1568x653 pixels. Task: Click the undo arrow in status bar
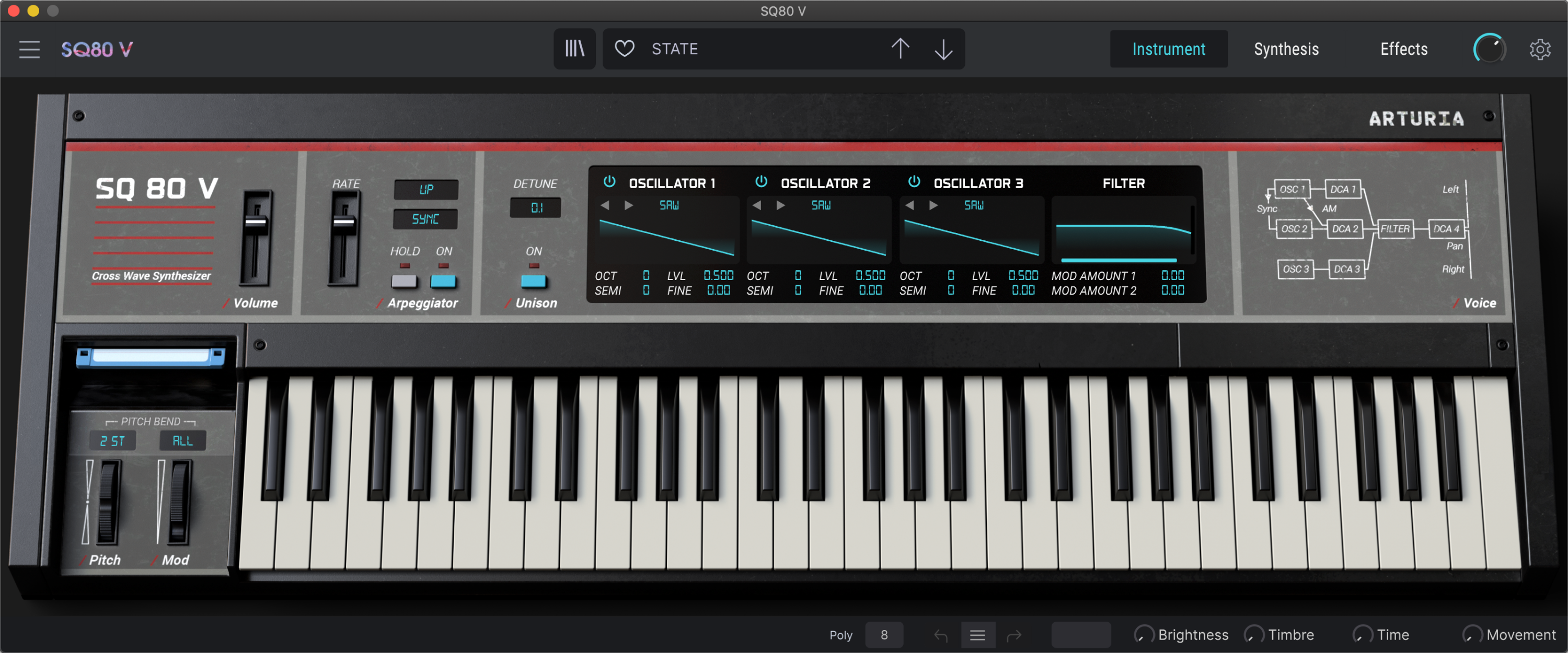(x=940, y=635)
